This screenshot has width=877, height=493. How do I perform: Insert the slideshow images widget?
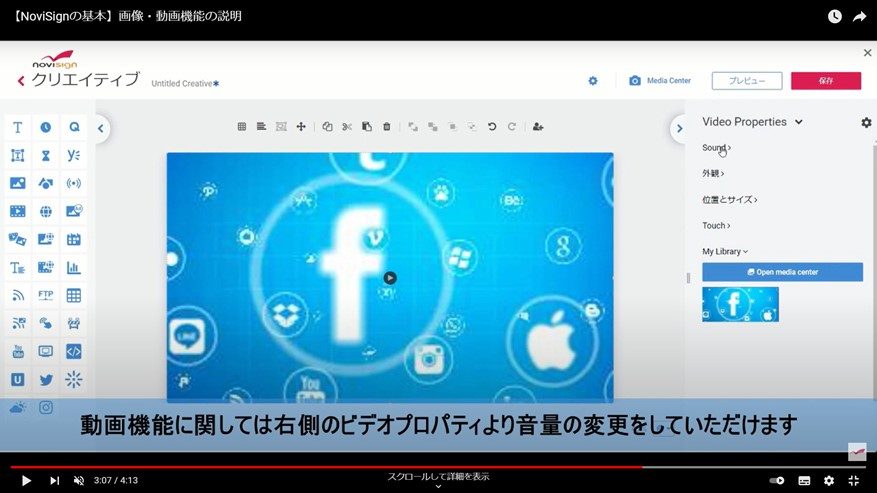coord(17,240)
